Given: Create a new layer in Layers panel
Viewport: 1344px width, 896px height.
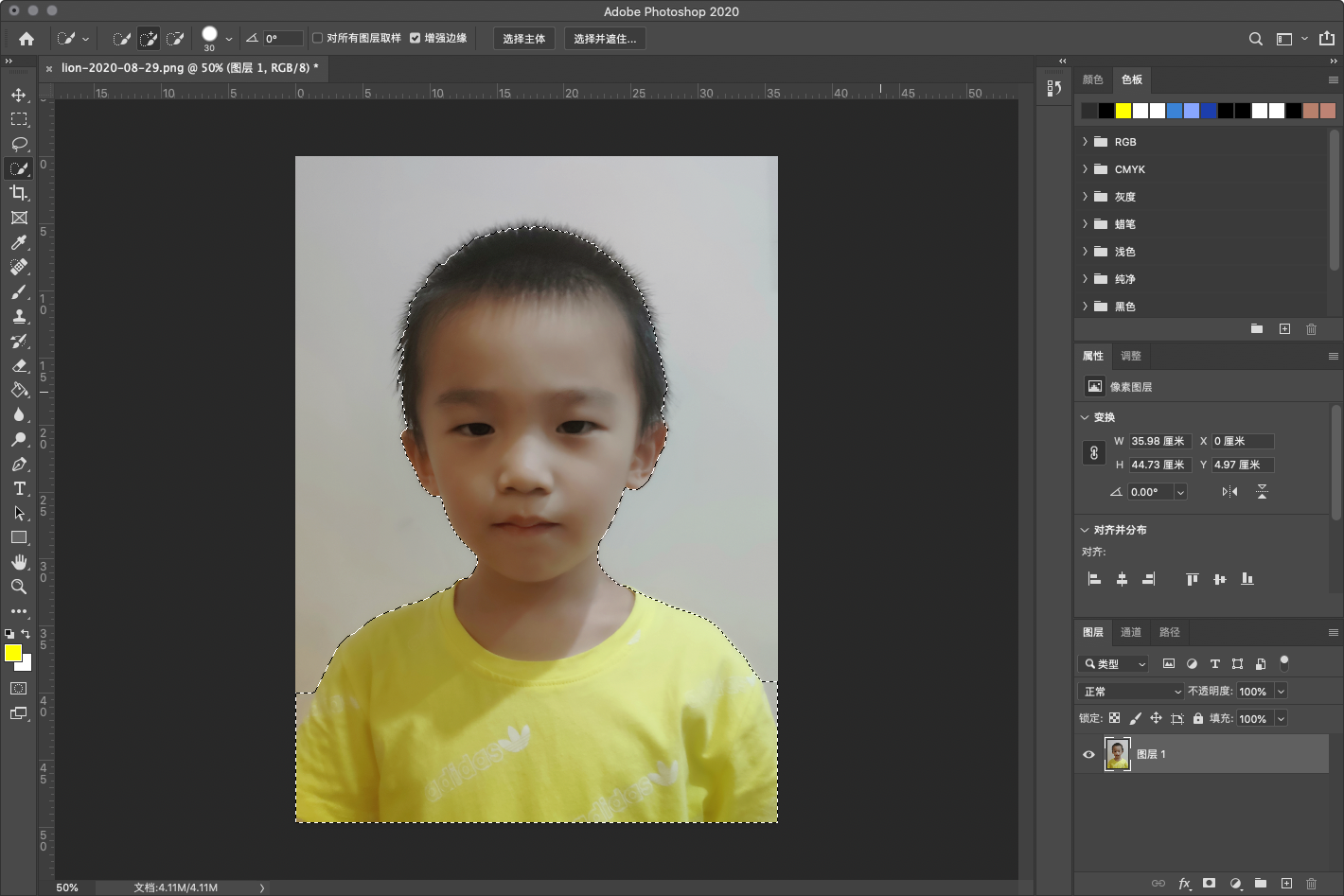Looking at the screenshot, I should click(1286, 883).
